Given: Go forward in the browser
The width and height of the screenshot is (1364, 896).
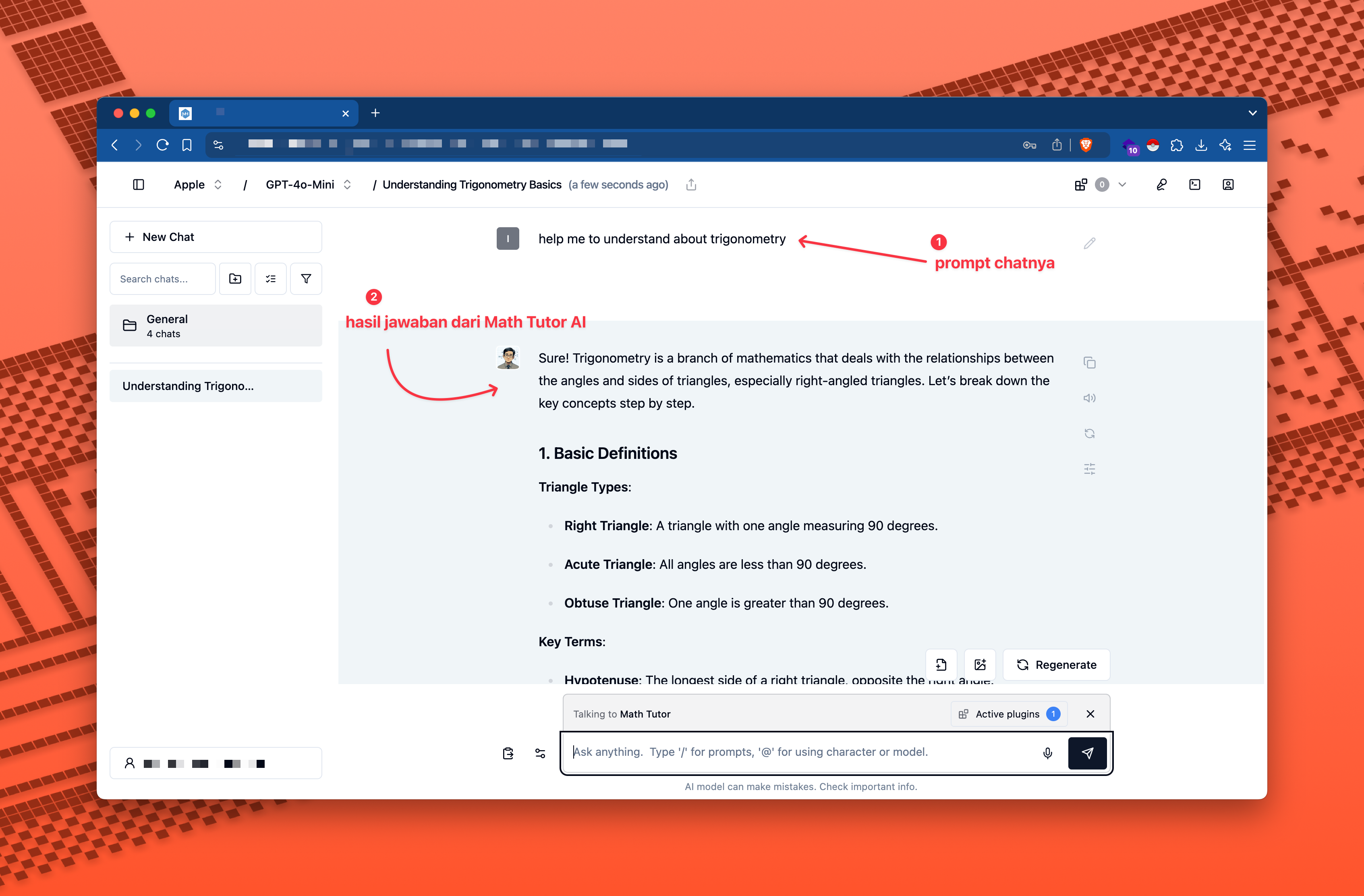Looking at the screenshot, I should 138,145.
